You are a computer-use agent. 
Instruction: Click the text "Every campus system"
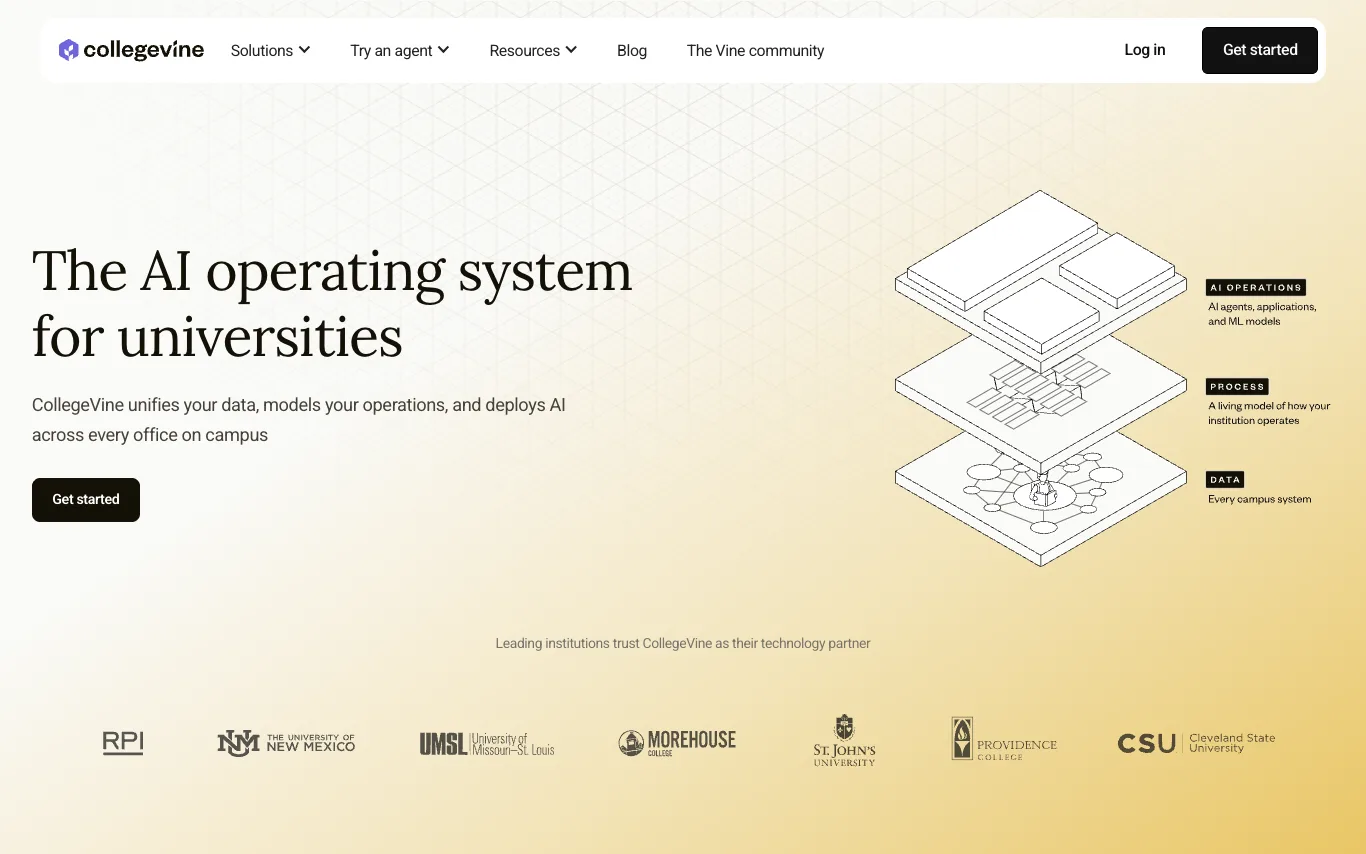point(1259,499)
